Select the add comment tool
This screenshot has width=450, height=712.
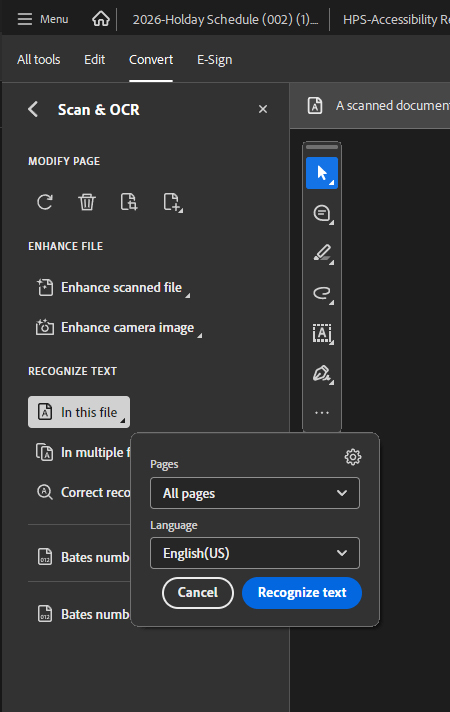[322, 213]
